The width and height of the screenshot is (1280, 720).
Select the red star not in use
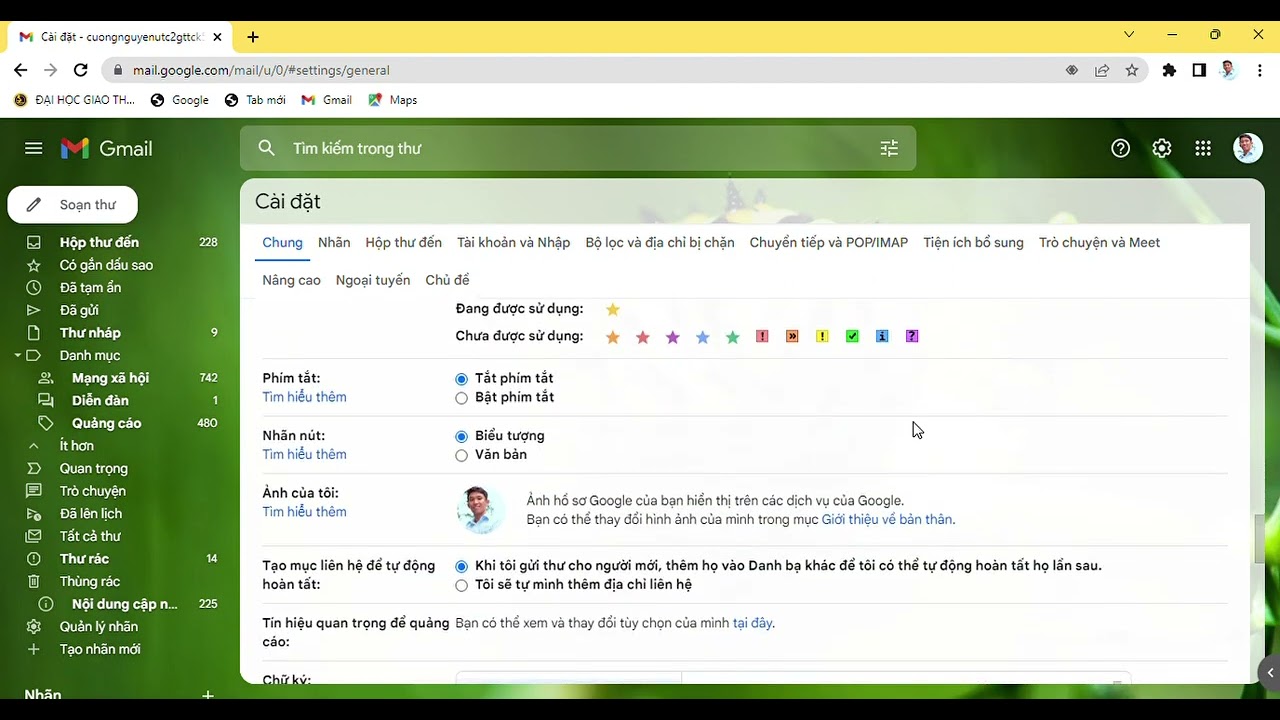(x=643, y=337)
